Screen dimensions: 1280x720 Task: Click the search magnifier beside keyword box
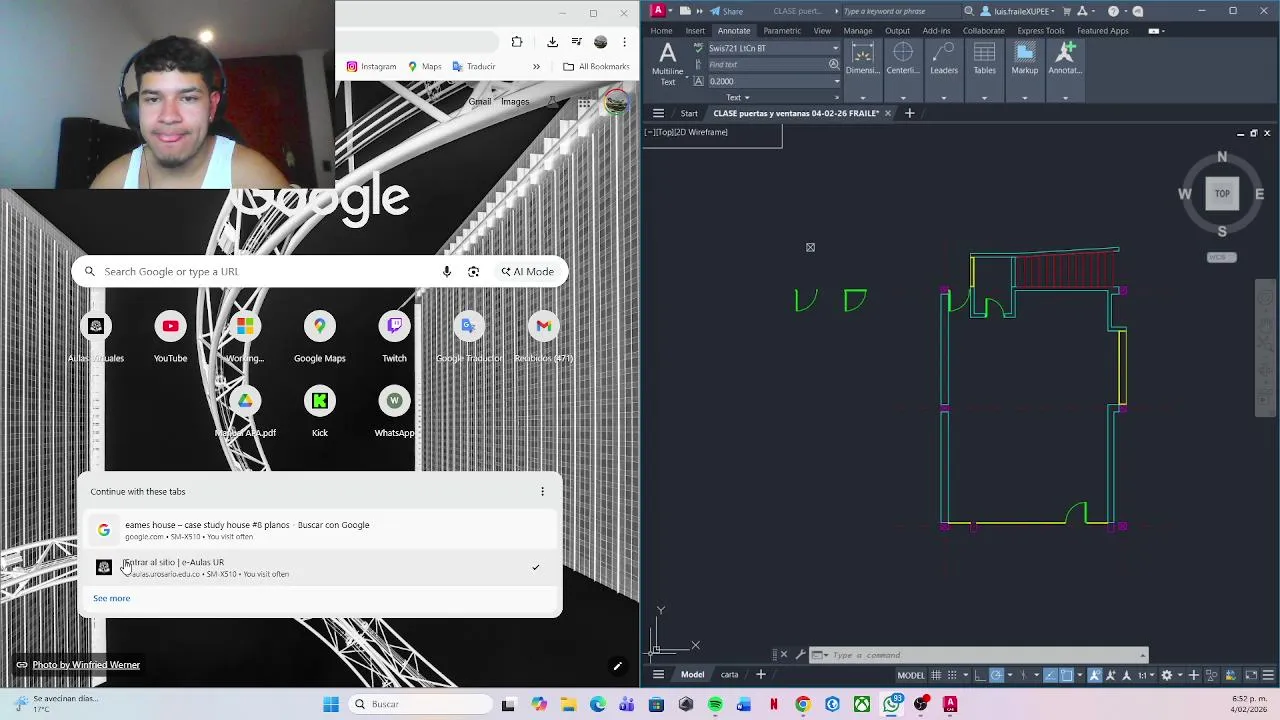coord(968,11)
